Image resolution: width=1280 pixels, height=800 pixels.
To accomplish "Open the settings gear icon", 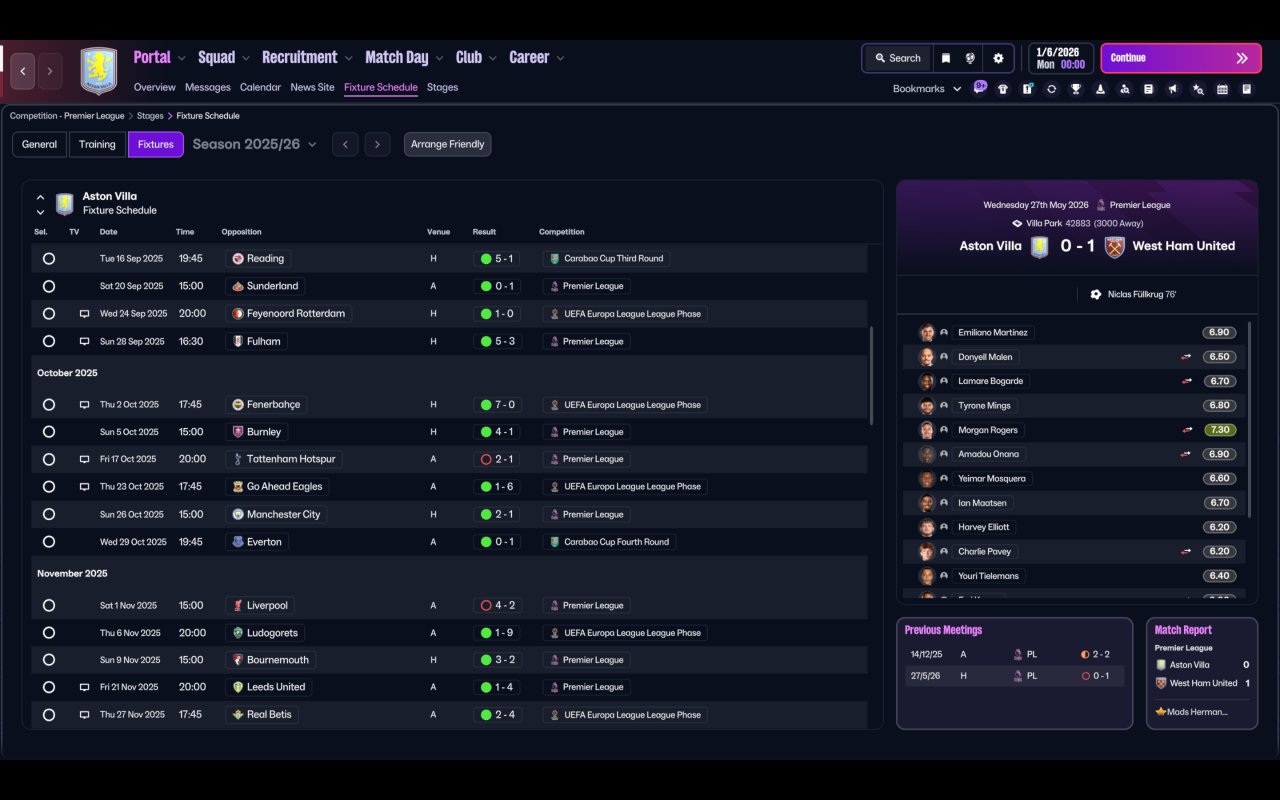I will click(x=998, y=58).
